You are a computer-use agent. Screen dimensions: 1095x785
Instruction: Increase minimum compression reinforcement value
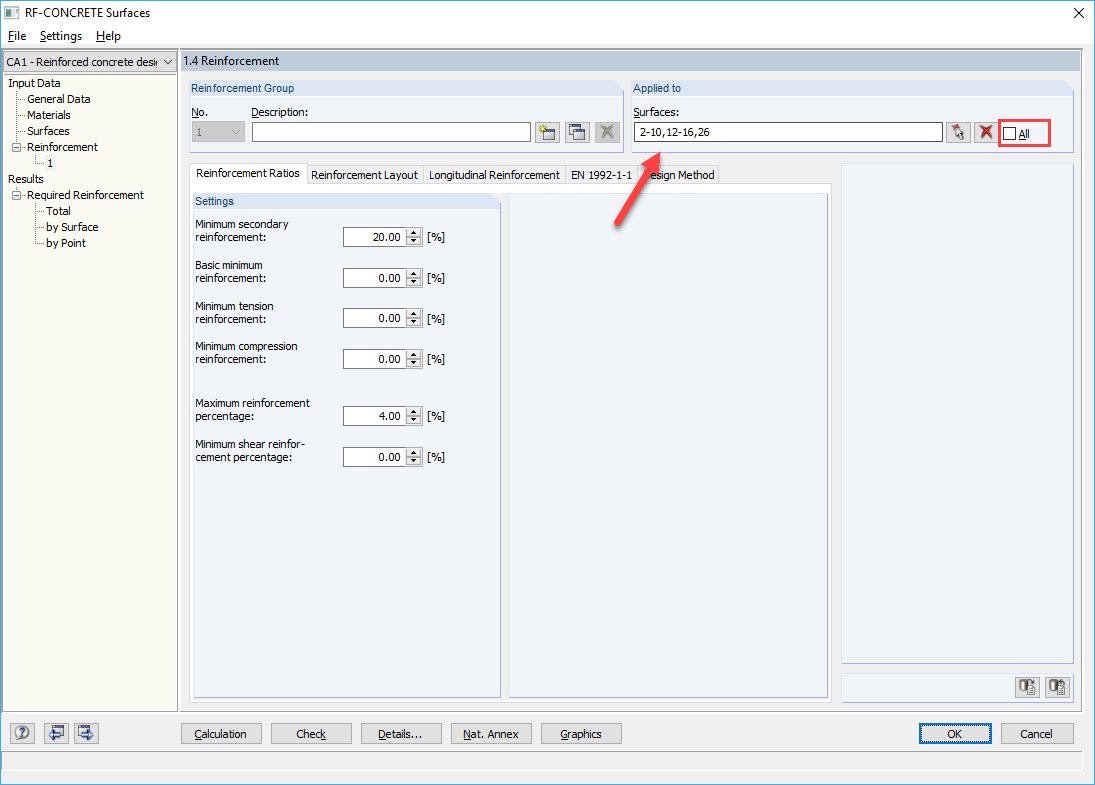414,355
